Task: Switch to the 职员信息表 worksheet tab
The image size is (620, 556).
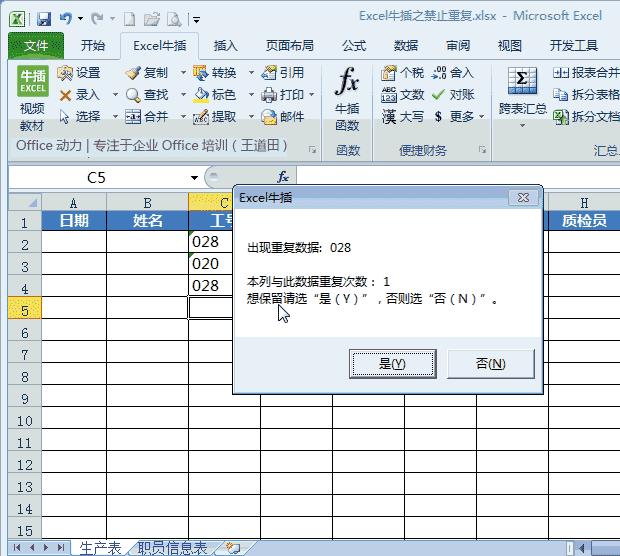Action: [x=172, y=548]
